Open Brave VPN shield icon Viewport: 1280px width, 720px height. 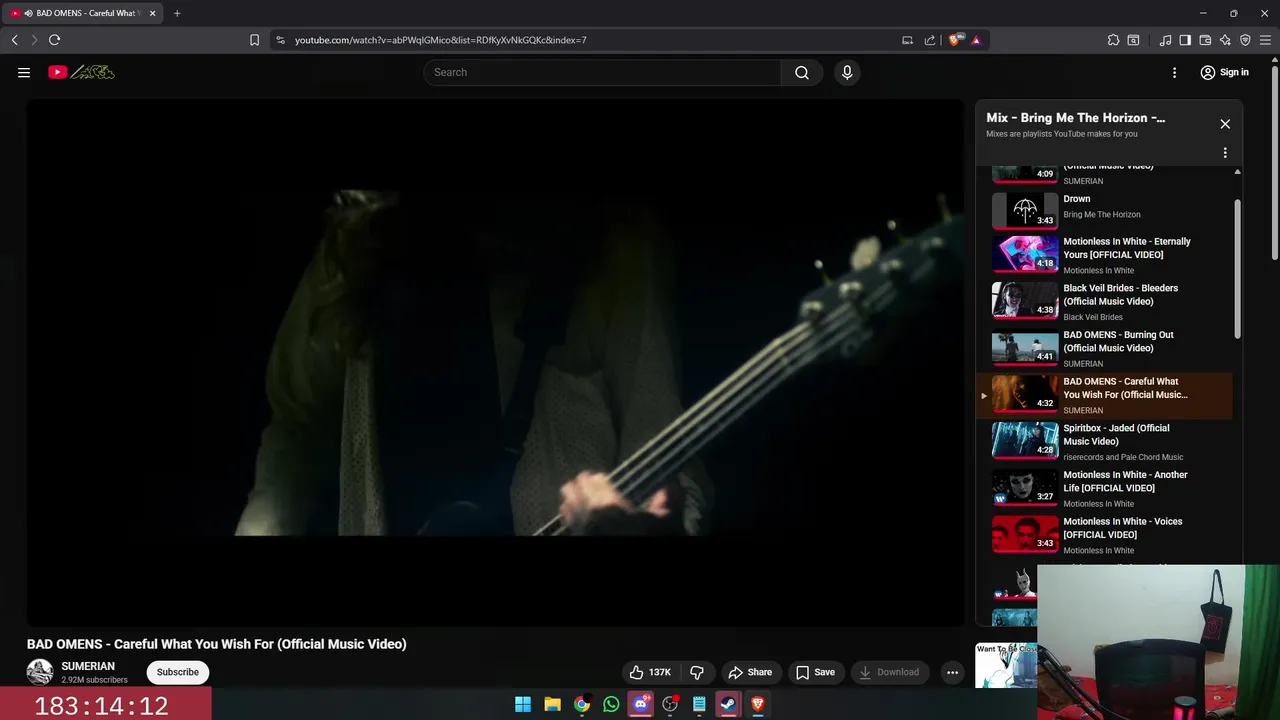click(1245, 40)
